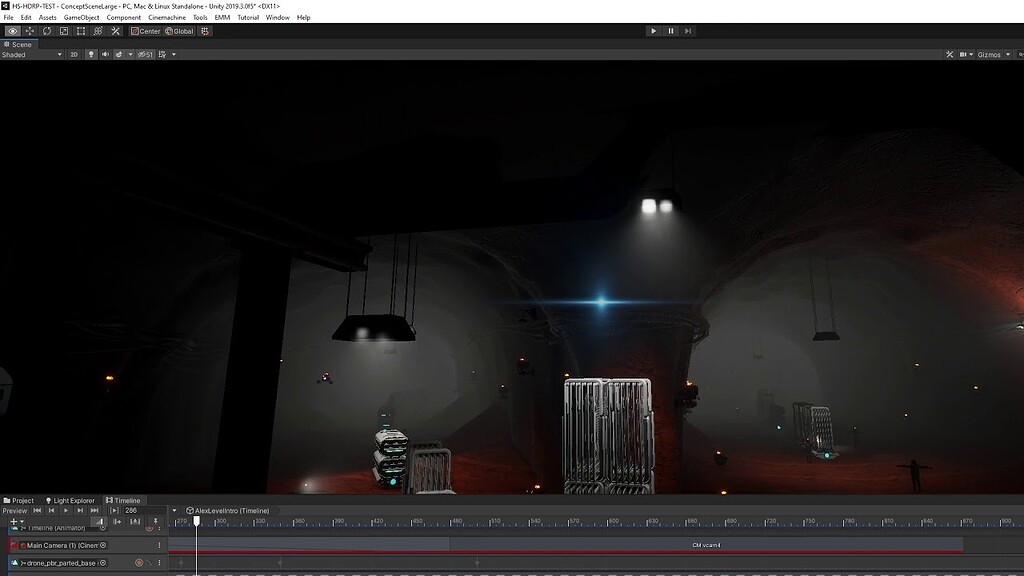Select the Scale tool
Viewport: 1024px width, 576px height.
[x=62, y=31]
